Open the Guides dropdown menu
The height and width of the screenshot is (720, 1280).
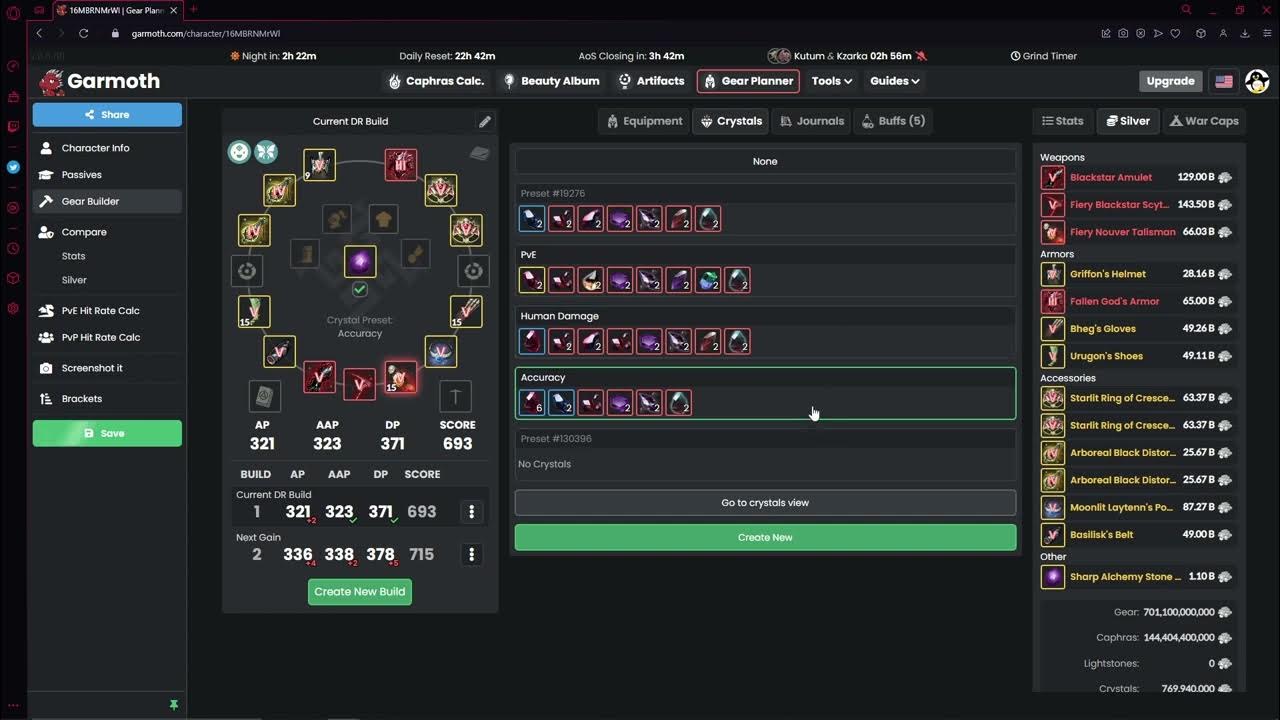894,81
